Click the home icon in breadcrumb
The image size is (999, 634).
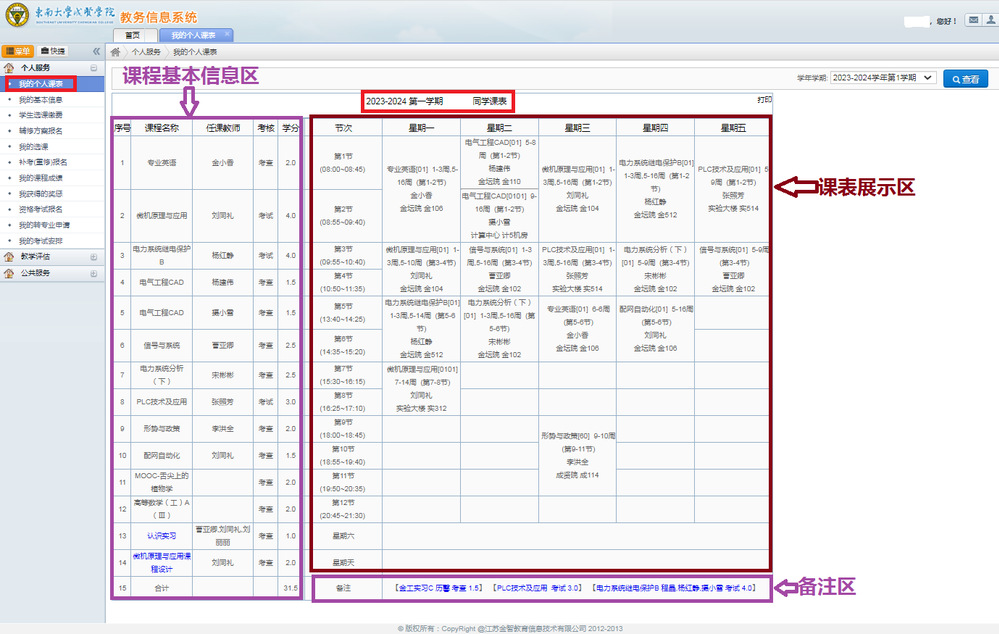click(116, 51)
